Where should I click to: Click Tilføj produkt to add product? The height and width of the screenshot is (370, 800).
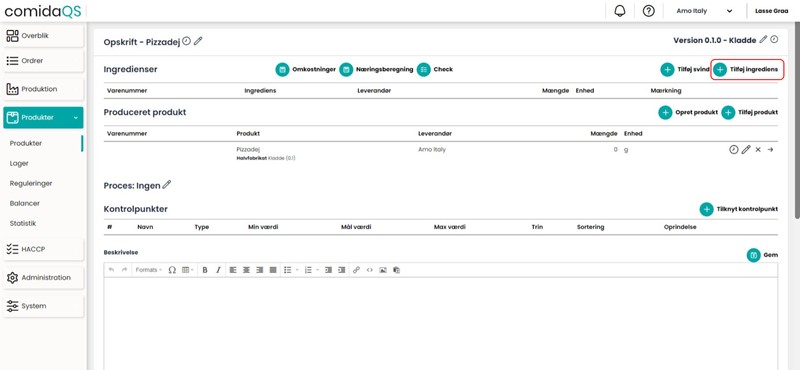750,112
